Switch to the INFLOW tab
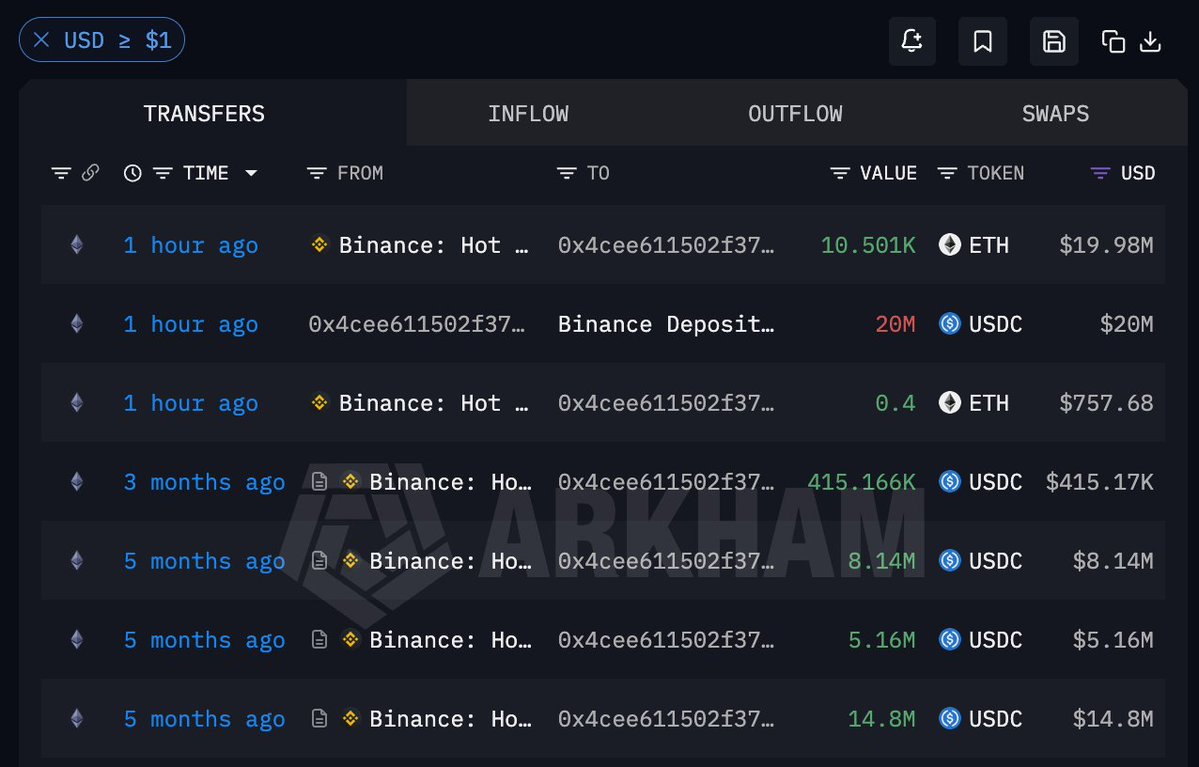1199x767 pixels. 528,113
